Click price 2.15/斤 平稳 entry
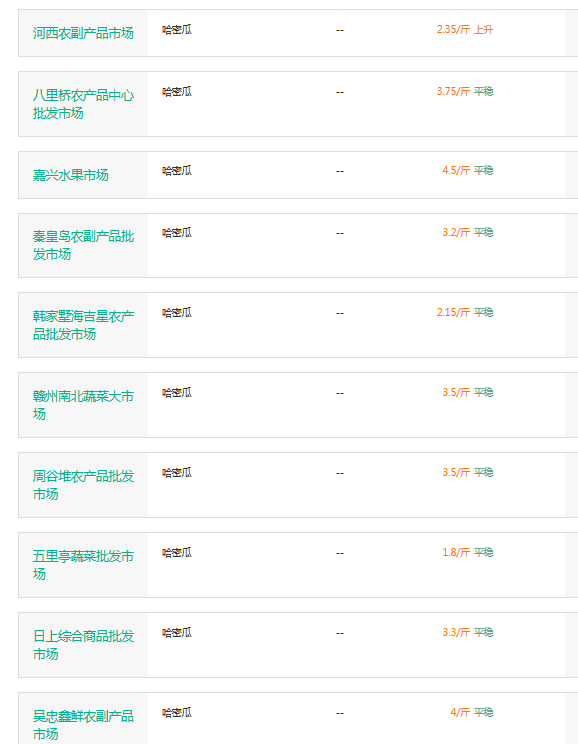Image resolution: width=578 pixels, height=744 pixels. [465, 312]
